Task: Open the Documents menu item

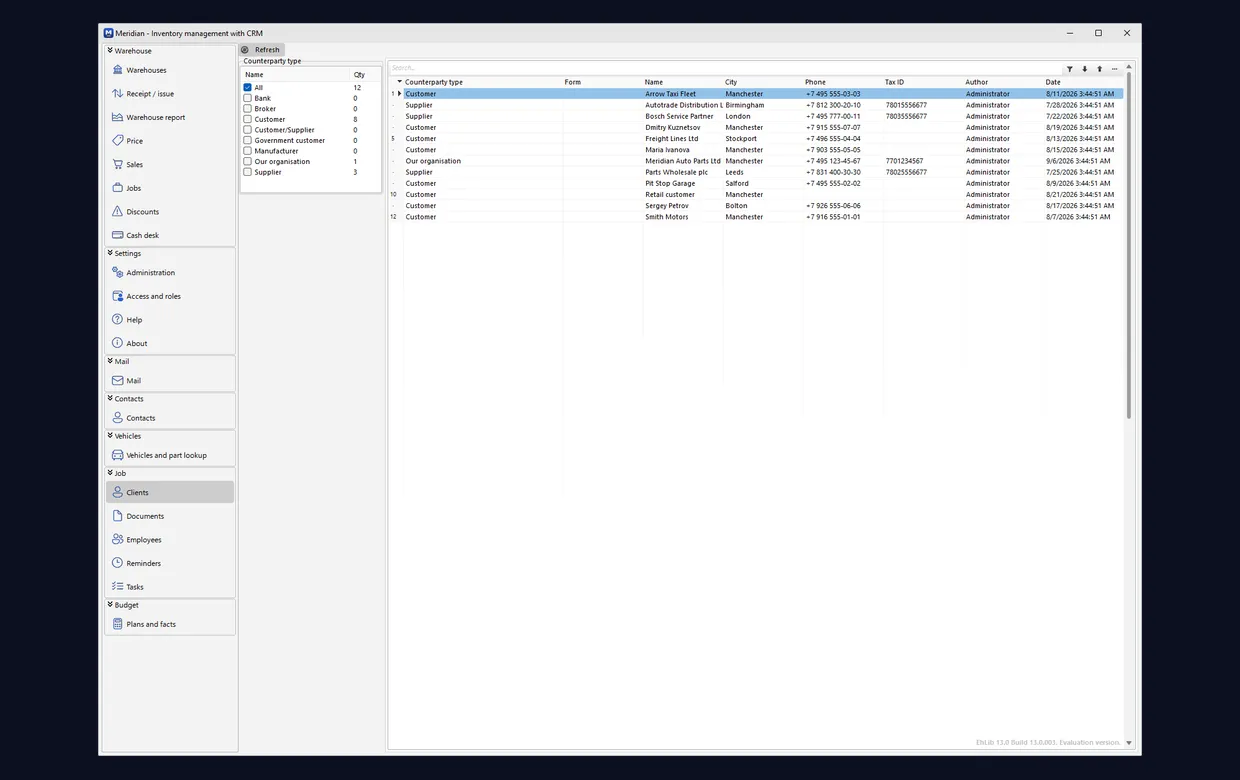Action: [x=170, y=516]
